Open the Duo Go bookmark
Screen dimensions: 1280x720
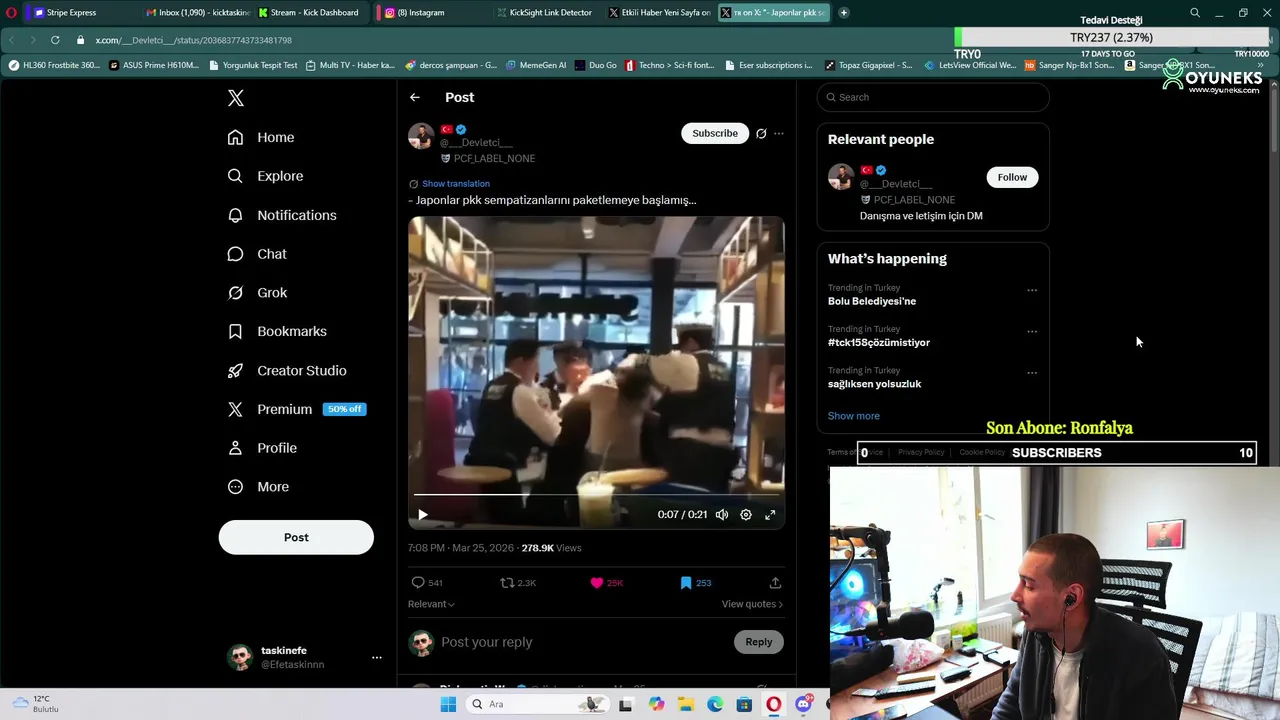[596, 66]
